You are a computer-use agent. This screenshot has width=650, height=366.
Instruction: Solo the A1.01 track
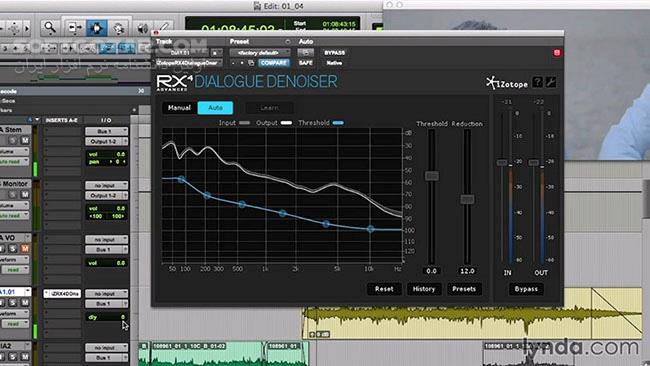click(x=14, y=303)
